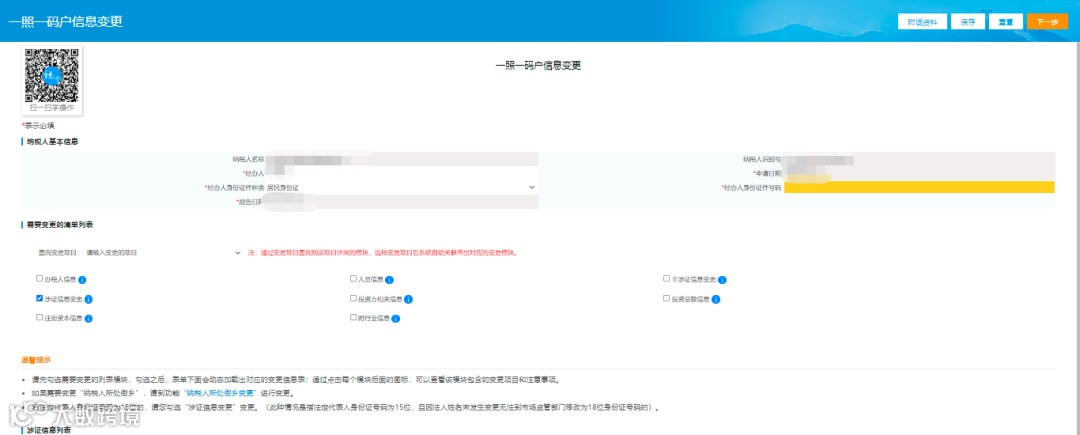The image size is (1080, 435).
Task: Check the 注册资本信息 checkbox
Action: click(x=39, y=318)
